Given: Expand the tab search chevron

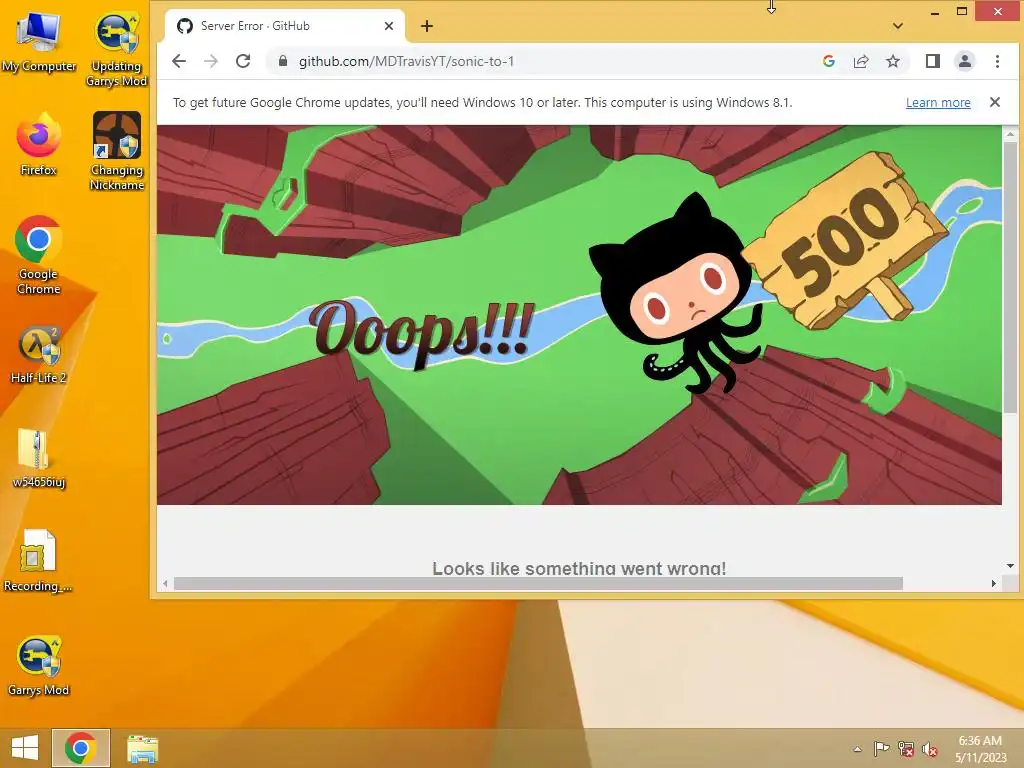Looking at the screenshot, I should pos(898,26).
